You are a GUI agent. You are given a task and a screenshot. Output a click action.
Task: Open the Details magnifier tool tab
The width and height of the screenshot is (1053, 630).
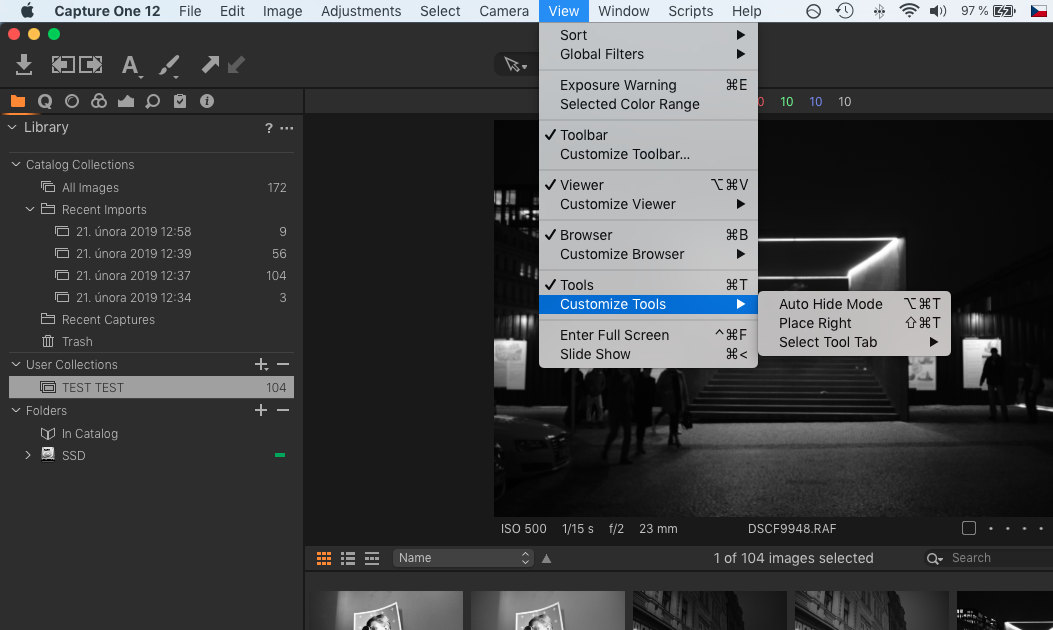point(152,101)
